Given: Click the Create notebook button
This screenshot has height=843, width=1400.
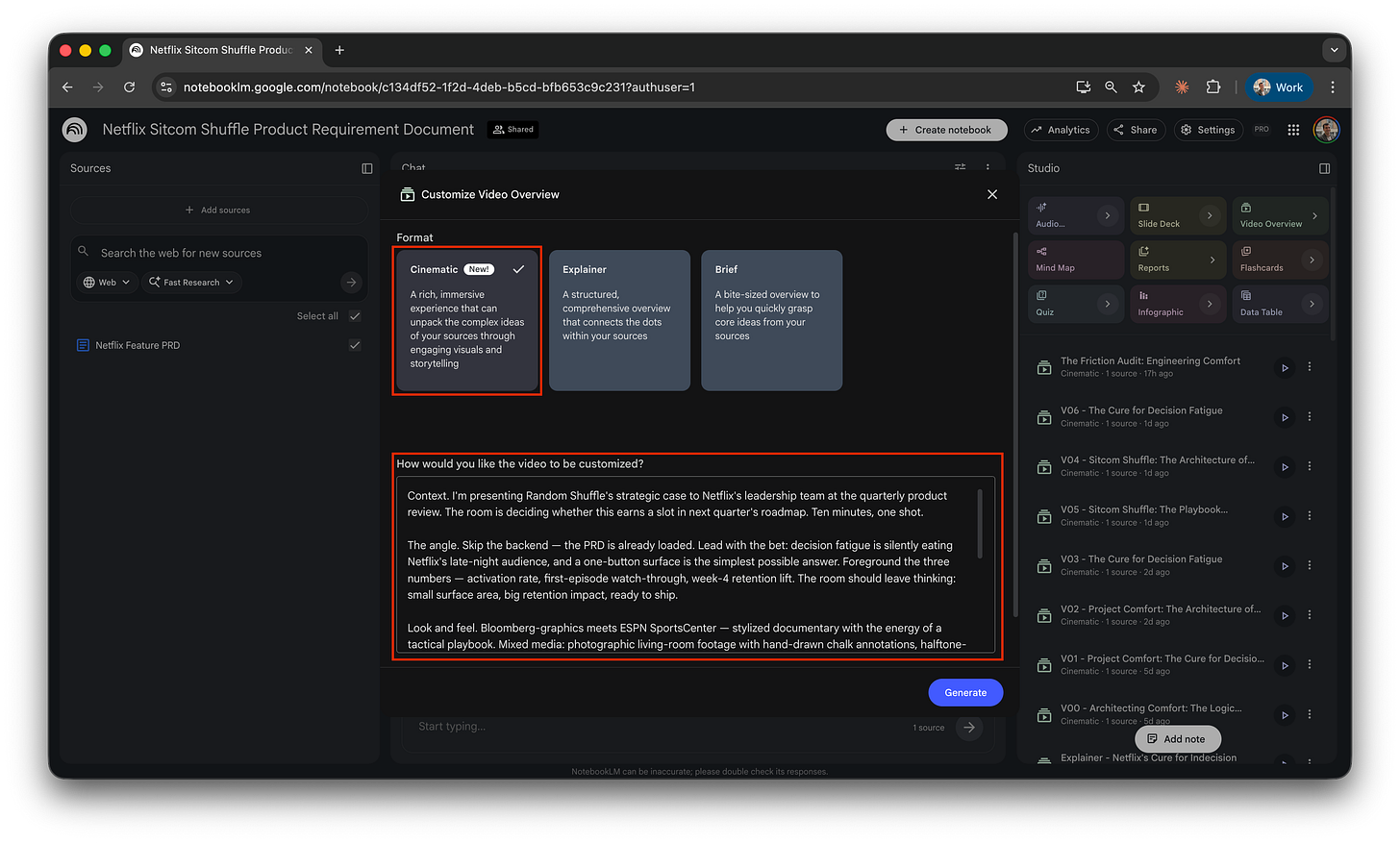Looking at the screenshot, I should coord(947,130).
